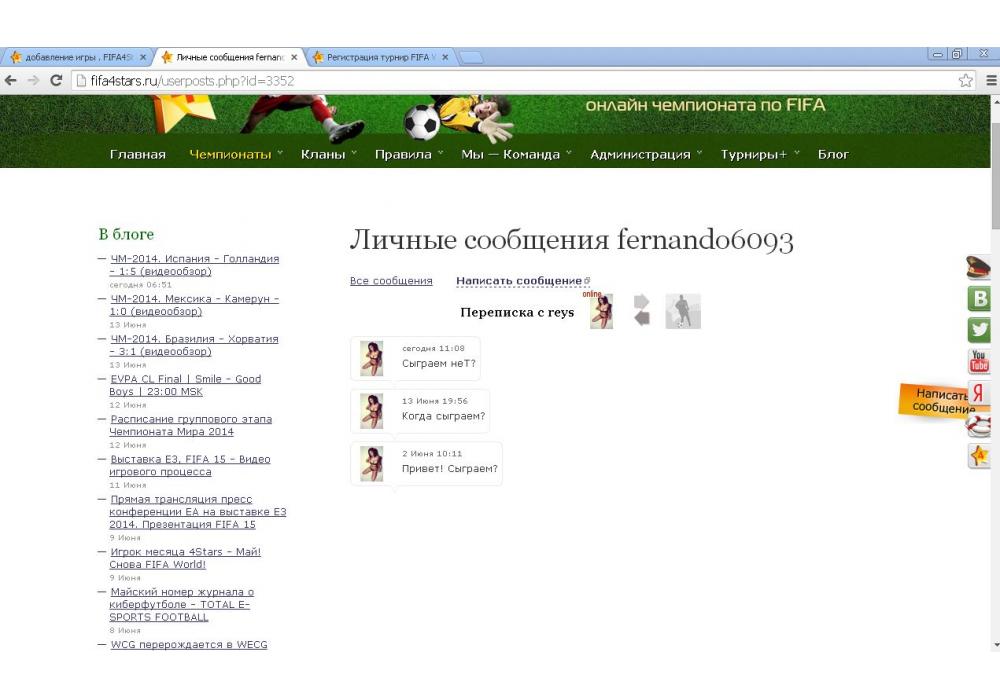The height and width of the screenshot is (700, 1000).
Task: Click the gray footballer silhouette avatar
Action: point(683,311)
